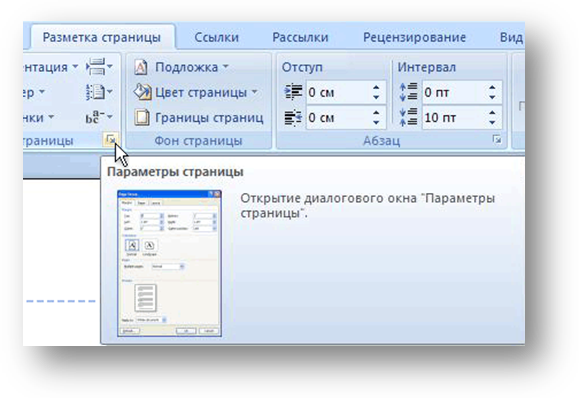
Task: Click the page setup dialog thumbnail
Action: (169, 263)
